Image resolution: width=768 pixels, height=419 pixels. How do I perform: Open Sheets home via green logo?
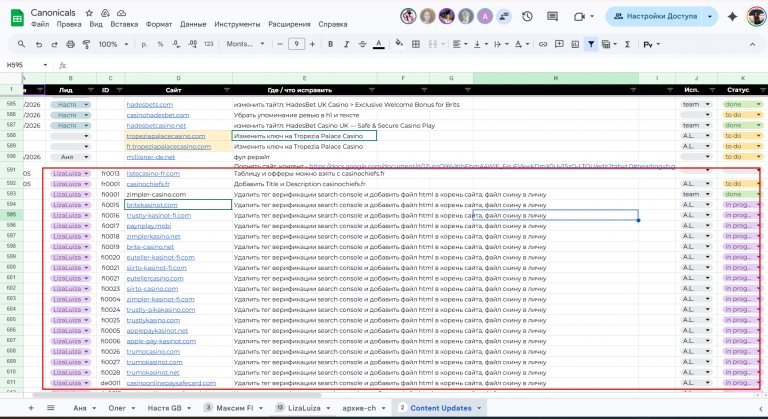pyautogui.click(x=17, y=18)
